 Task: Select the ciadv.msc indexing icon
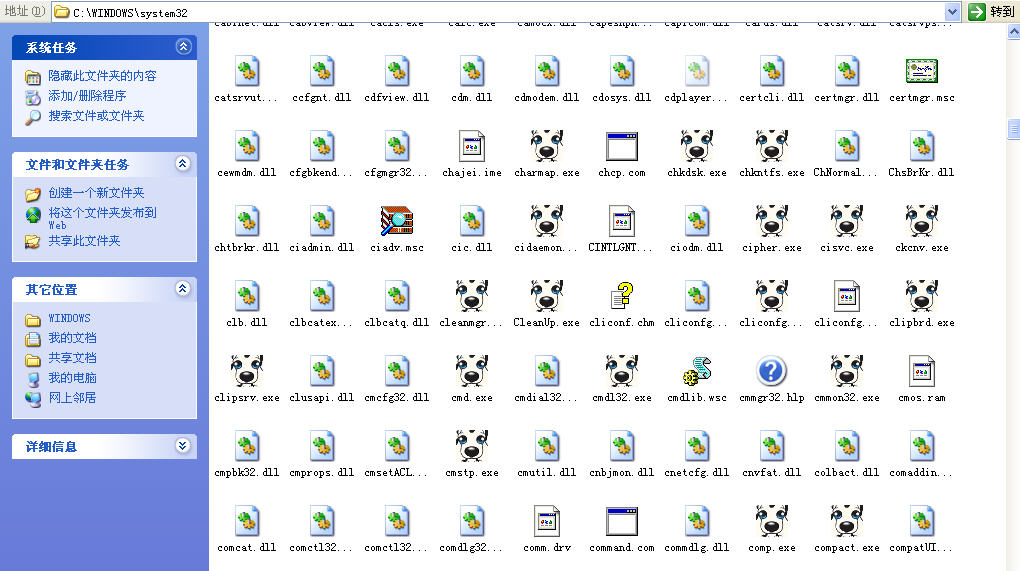[397, 221]
